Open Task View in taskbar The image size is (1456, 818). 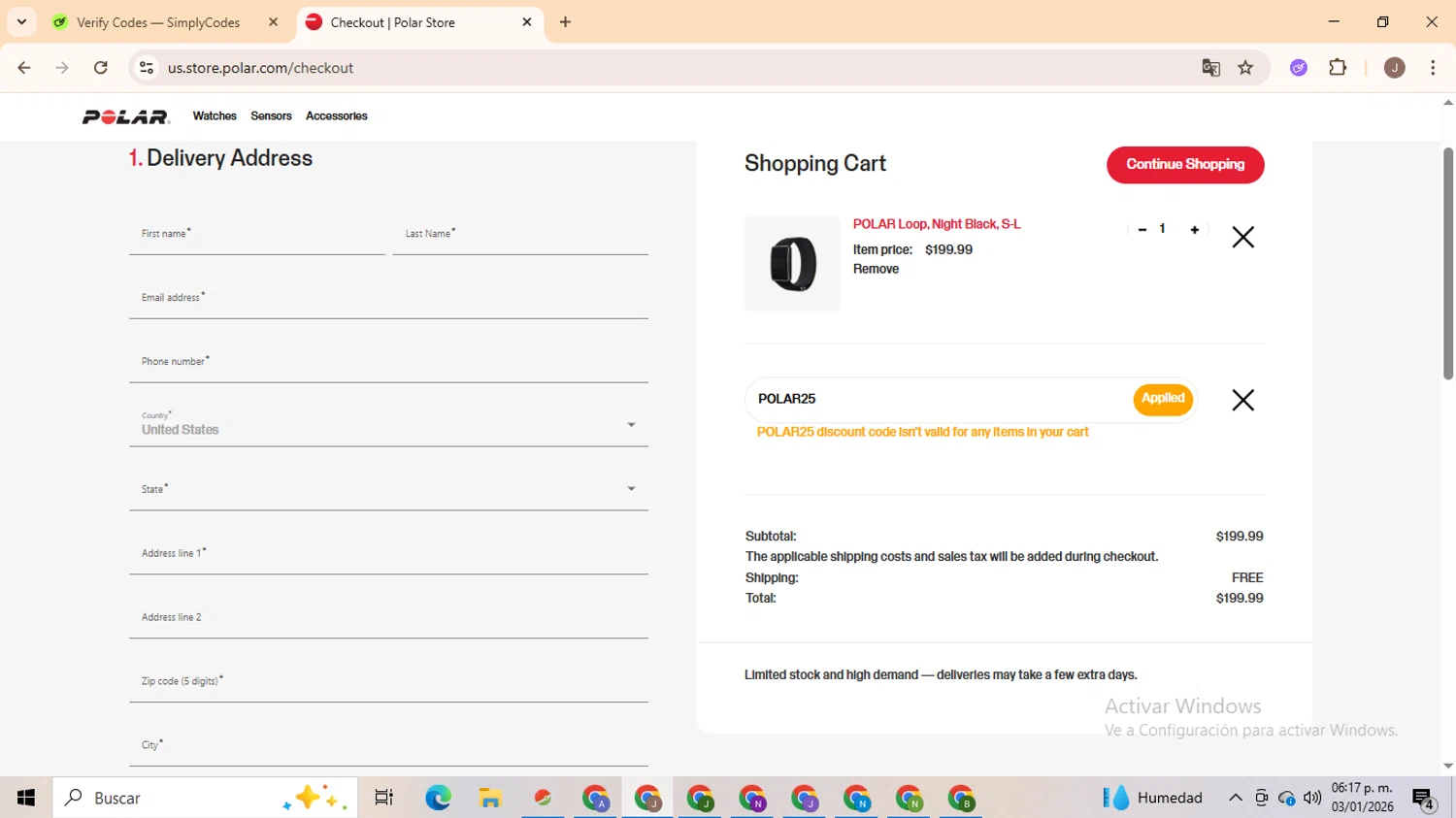(x=384, y=798)
